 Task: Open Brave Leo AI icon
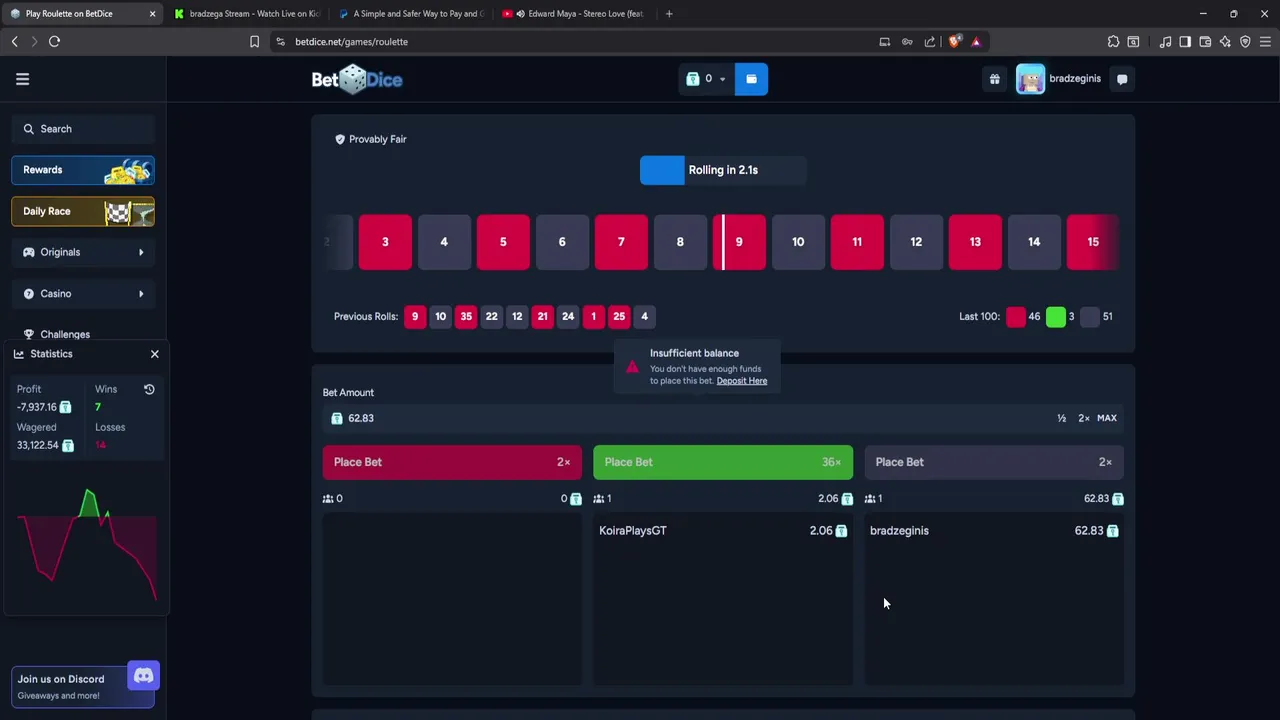pyautogui.click(x=1225, y=41)
